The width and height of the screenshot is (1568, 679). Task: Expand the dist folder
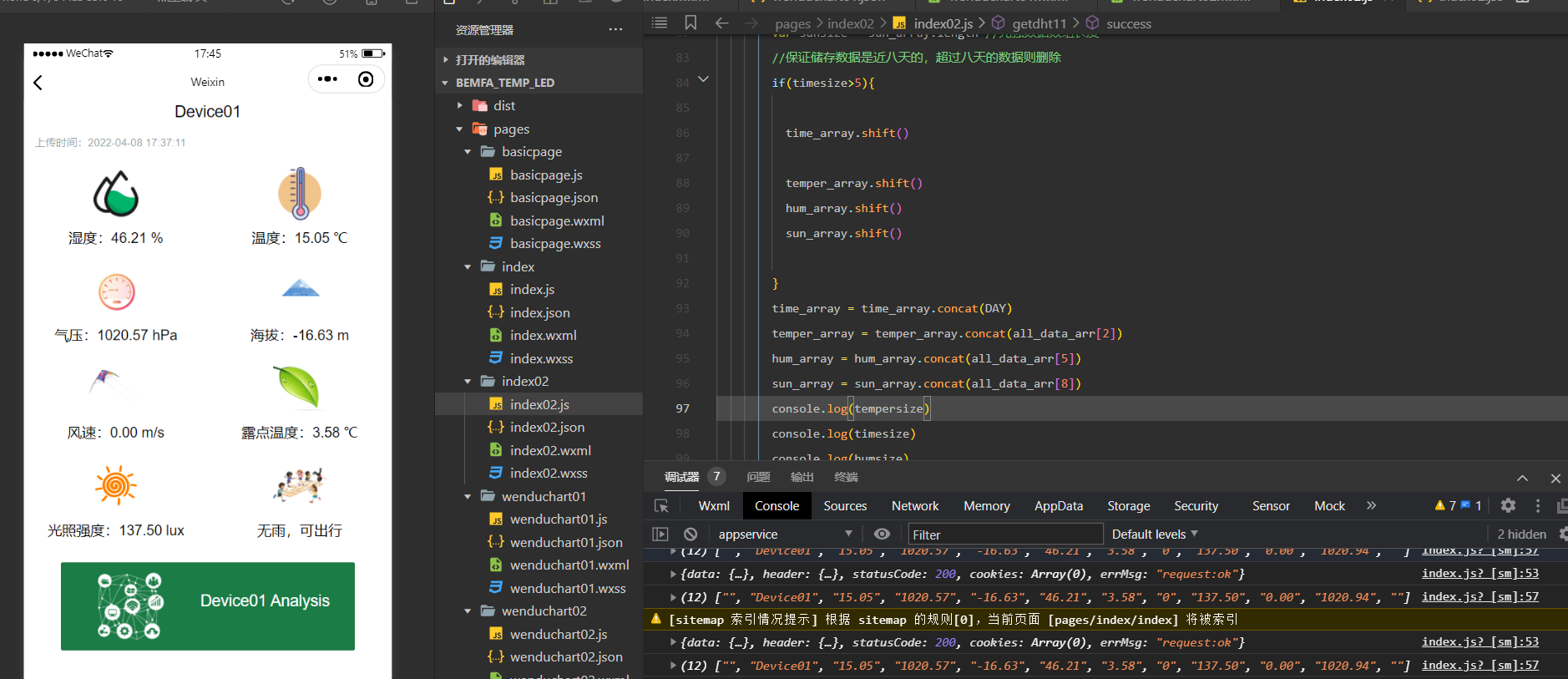504,106
